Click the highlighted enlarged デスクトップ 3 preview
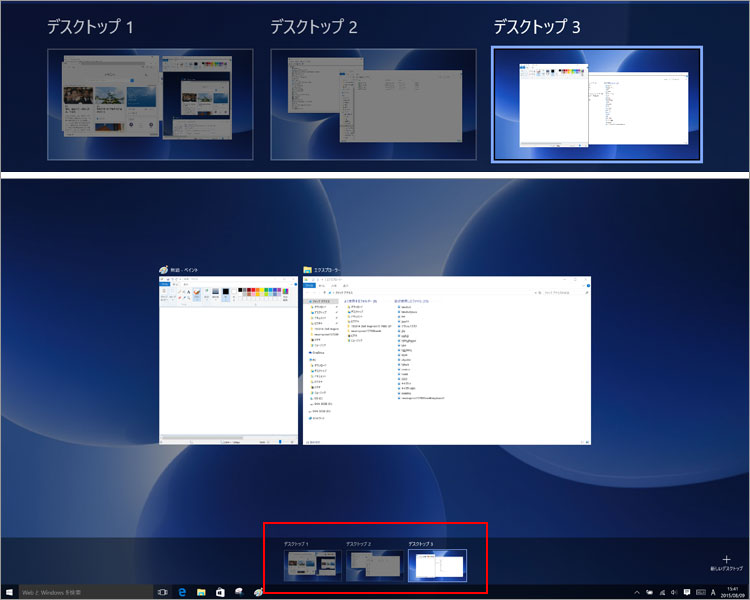This screenshot has height=600, width=750. point(597,104)
